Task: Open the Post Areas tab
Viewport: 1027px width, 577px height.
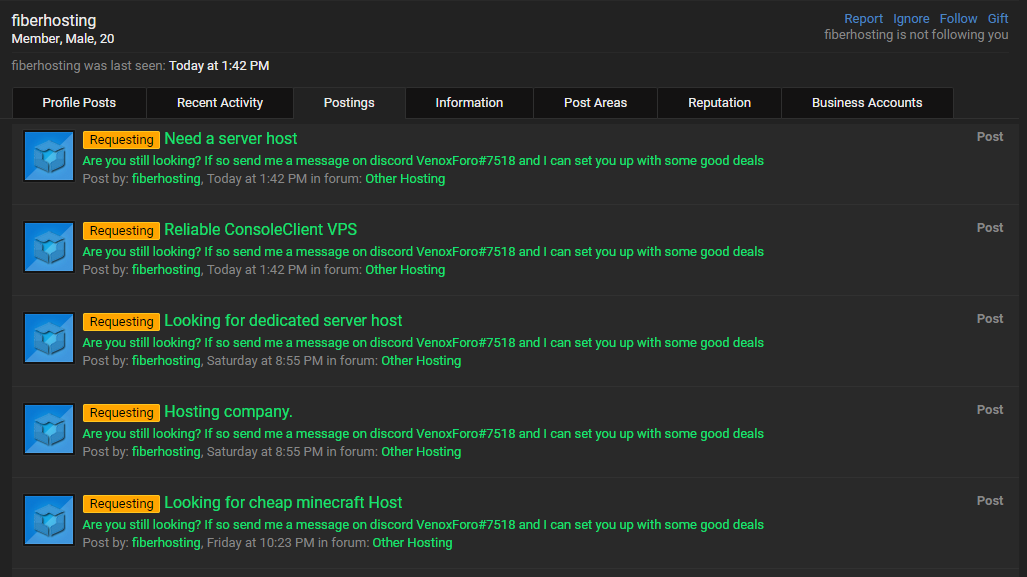Action: (595, 103)
